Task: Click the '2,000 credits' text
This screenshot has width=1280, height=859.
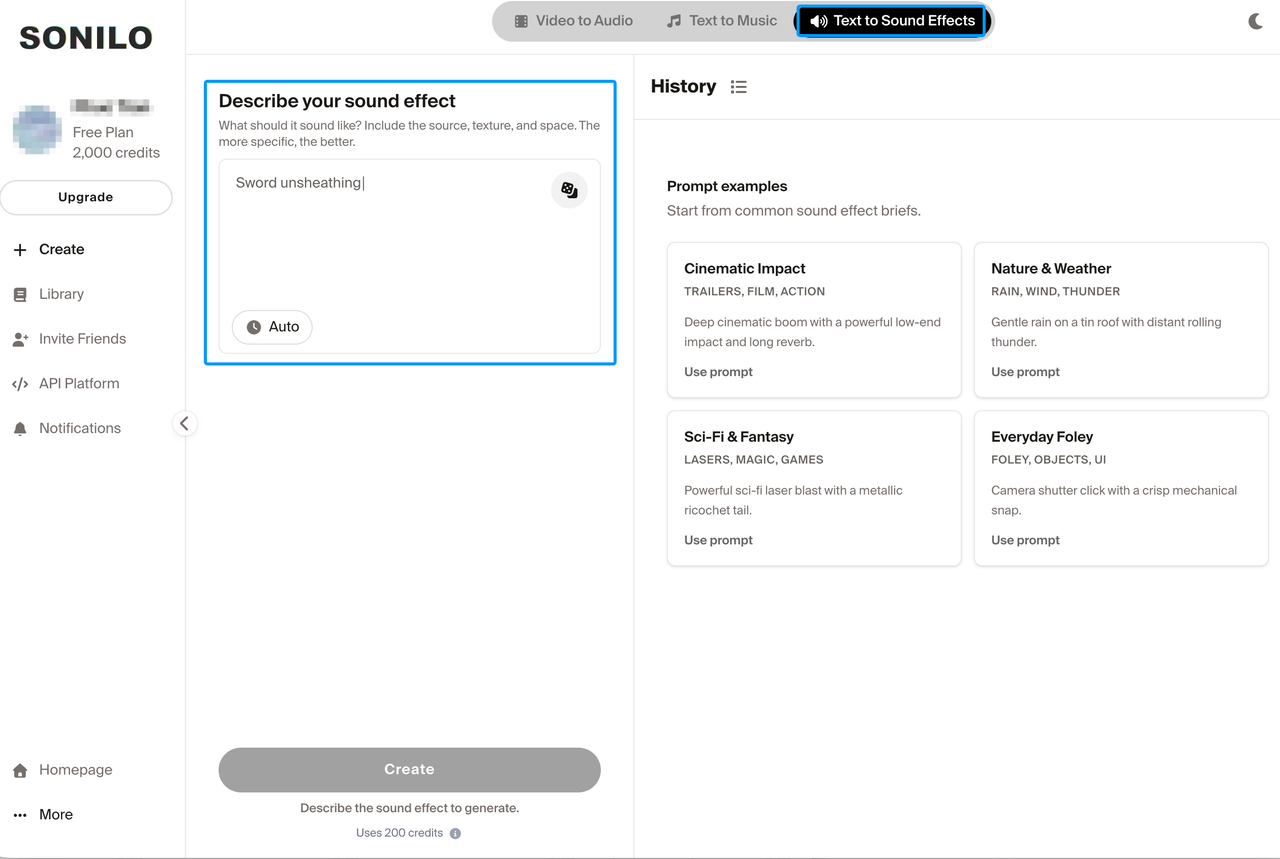Action: (116, 153)
